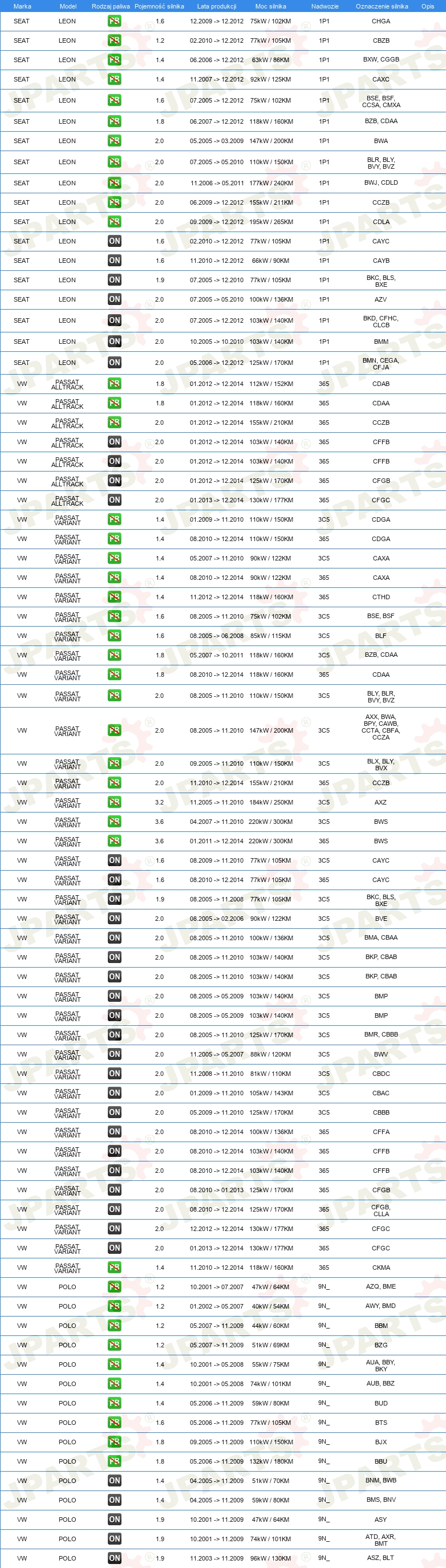Screen dimensions: 446x1568
Task: Click the diesel ON icon for the AZV engine
Action: [x=115, y=299]
